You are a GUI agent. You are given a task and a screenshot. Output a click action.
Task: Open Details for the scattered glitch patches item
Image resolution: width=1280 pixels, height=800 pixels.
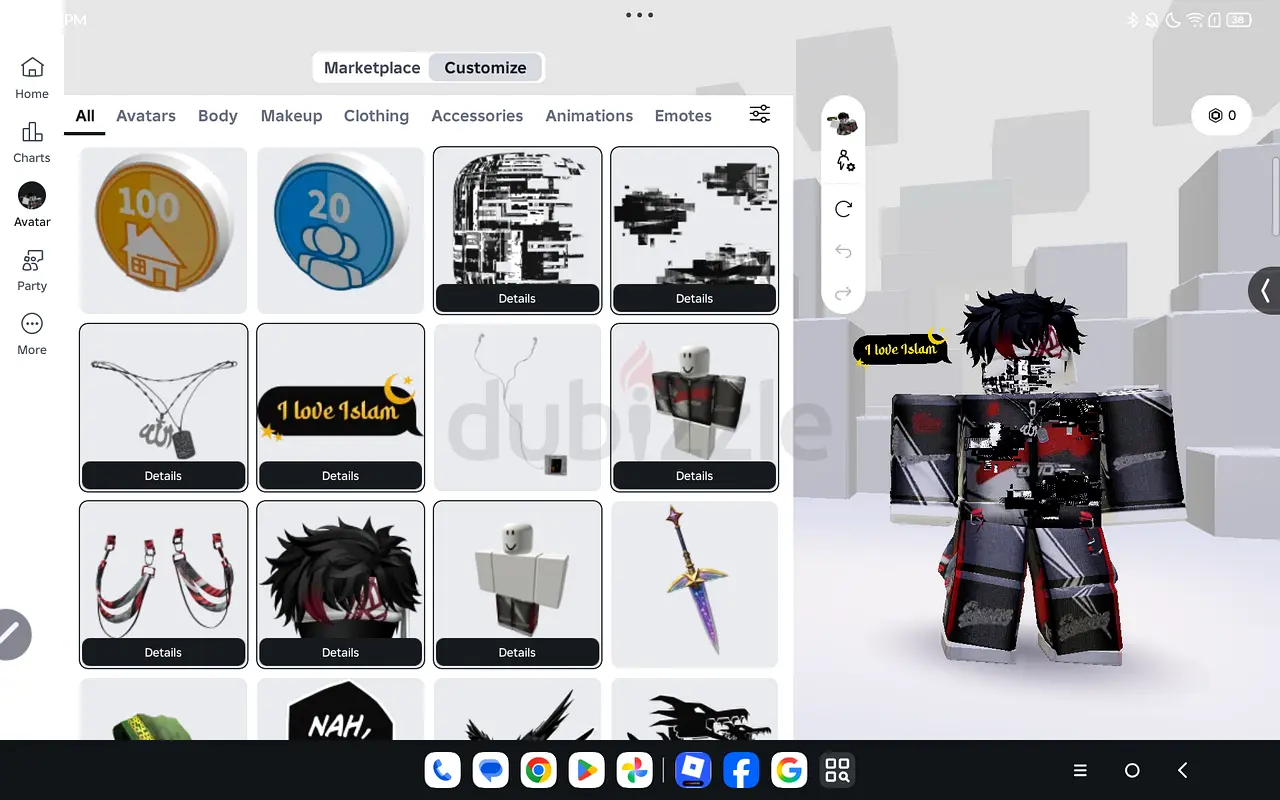pyautogui.click(x=694, y=298)
